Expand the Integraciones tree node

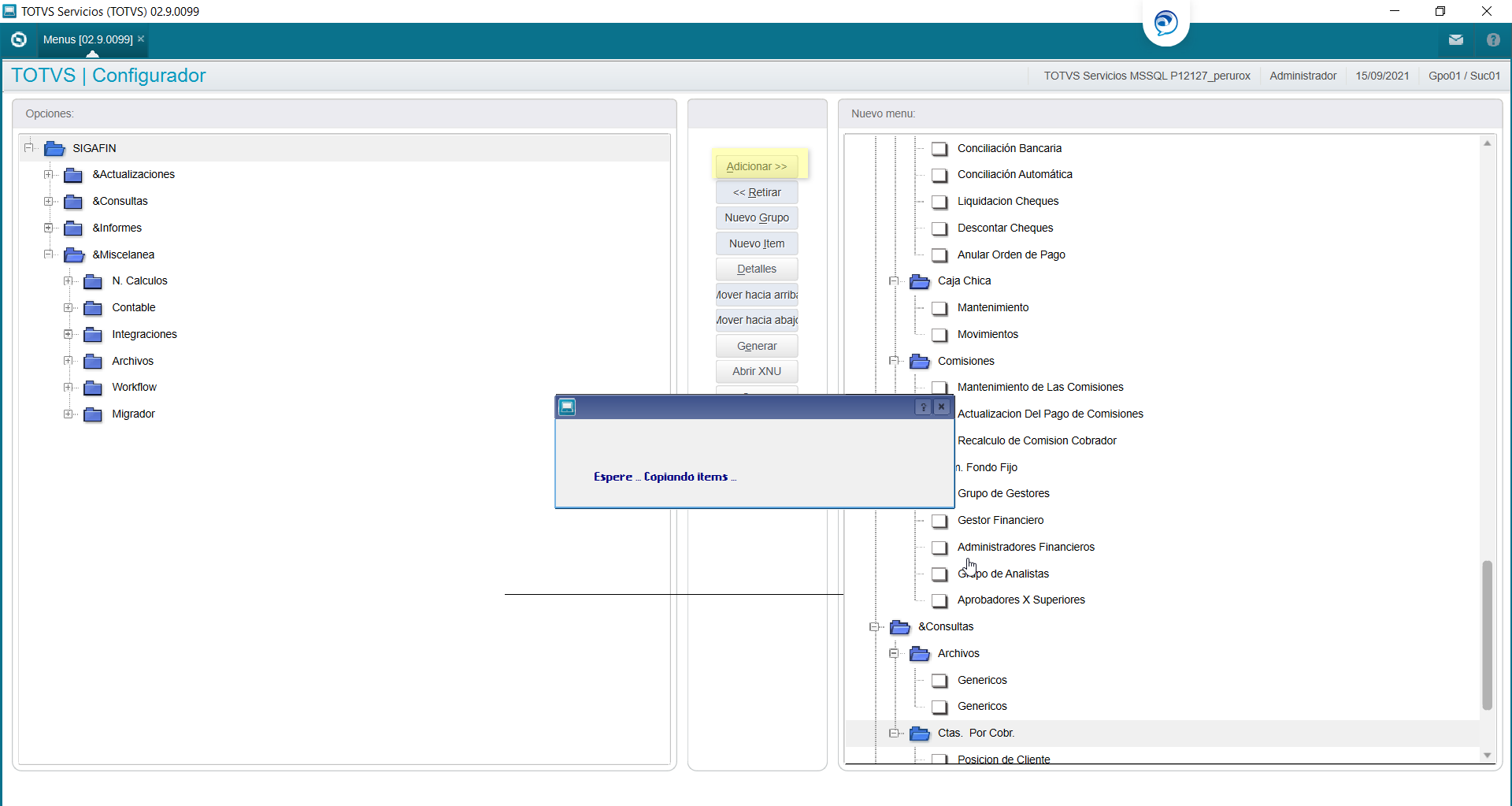69,334
